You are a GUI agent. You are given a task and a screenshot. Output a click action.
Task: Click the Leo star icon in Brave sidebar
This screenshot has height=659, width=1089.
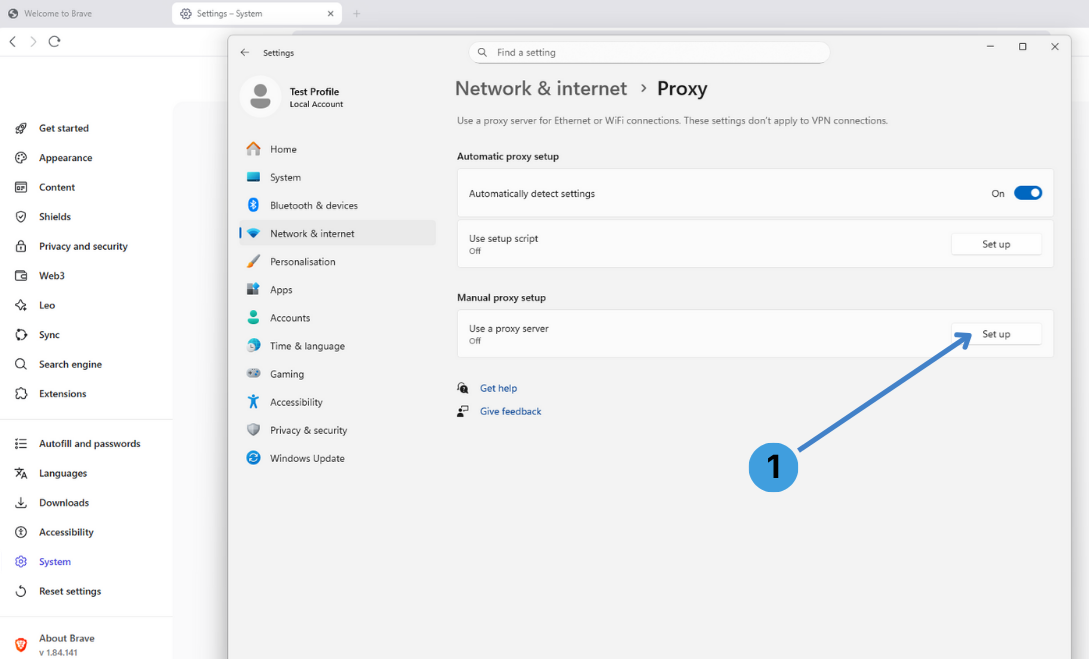[21, 306]
